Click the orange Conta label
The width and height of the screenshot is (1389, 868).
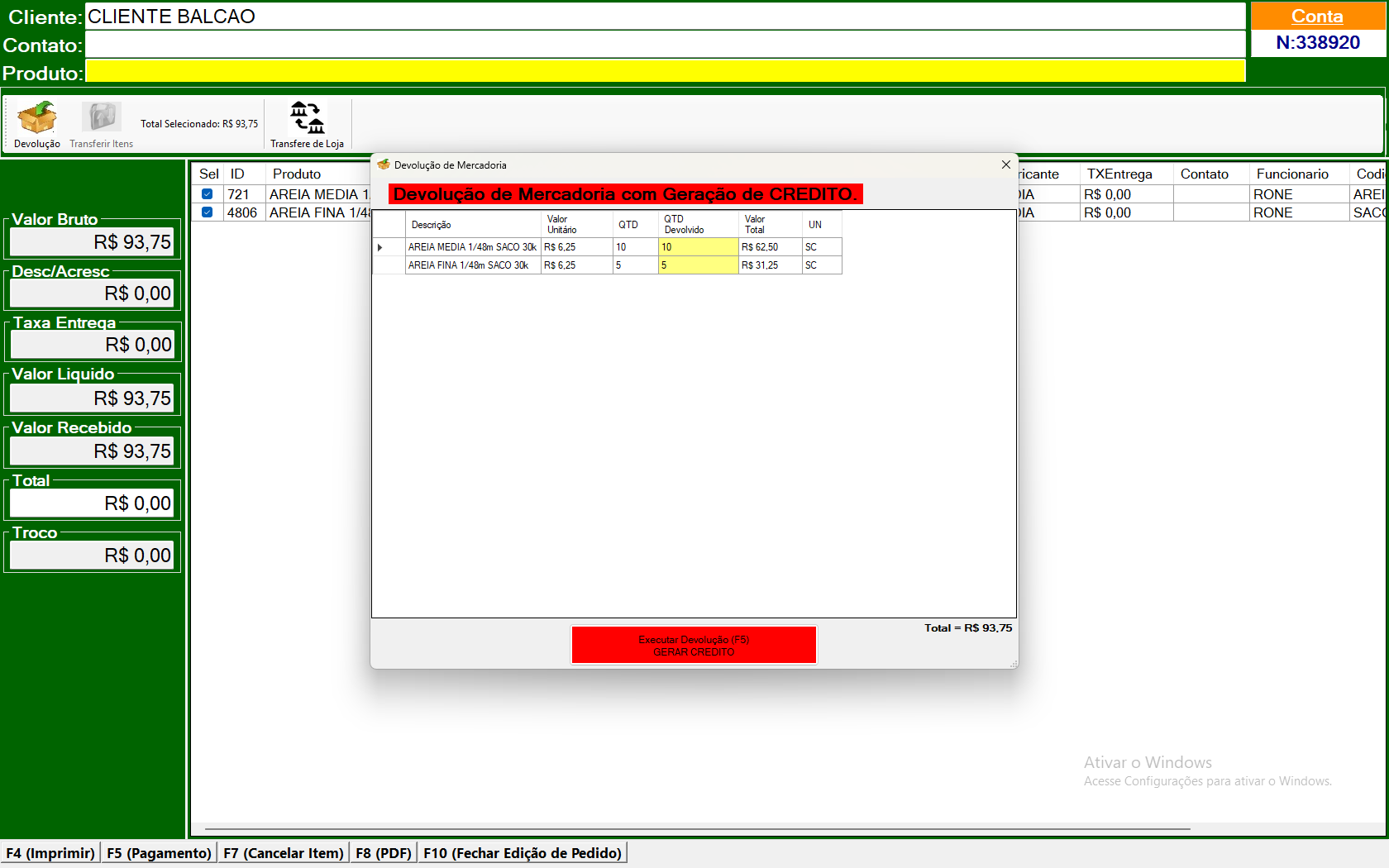1317,17
